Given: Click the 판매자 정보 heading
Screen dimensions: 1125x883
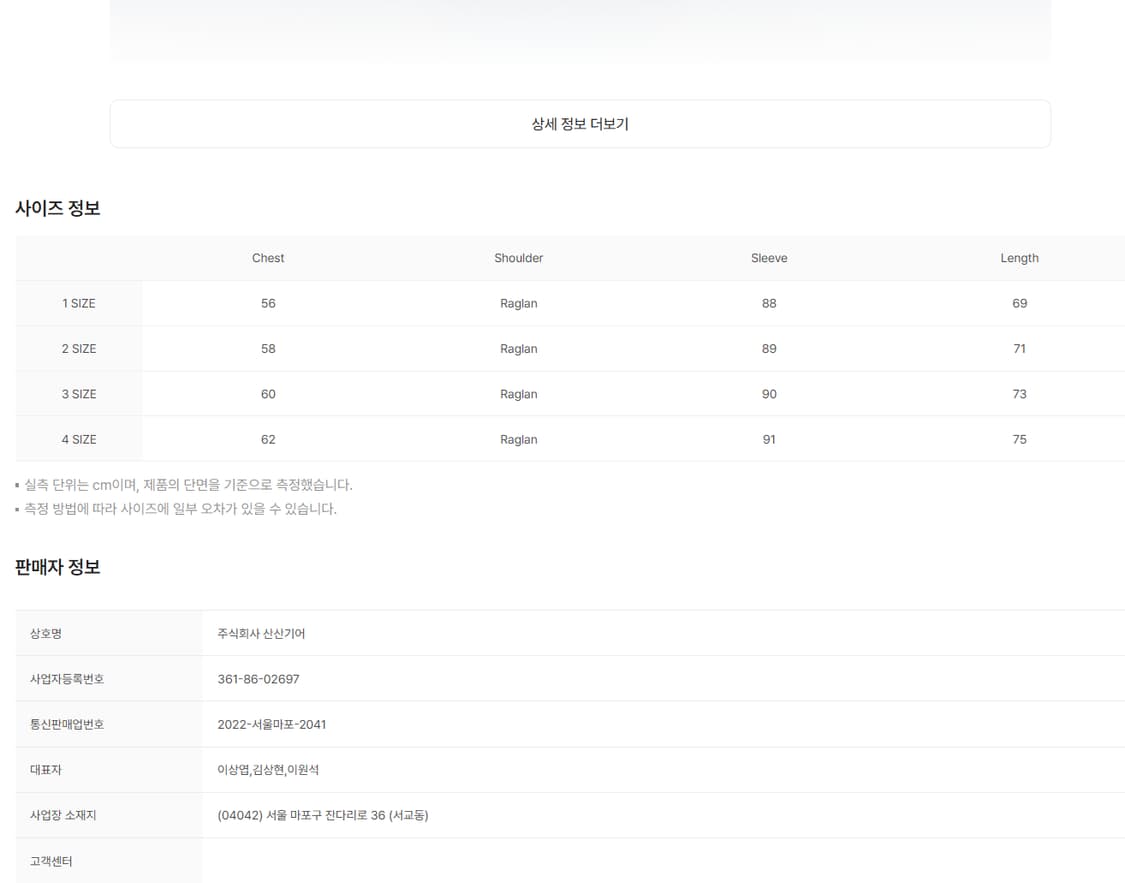Looking at the screenshot, I should click(x=58, y=567).
